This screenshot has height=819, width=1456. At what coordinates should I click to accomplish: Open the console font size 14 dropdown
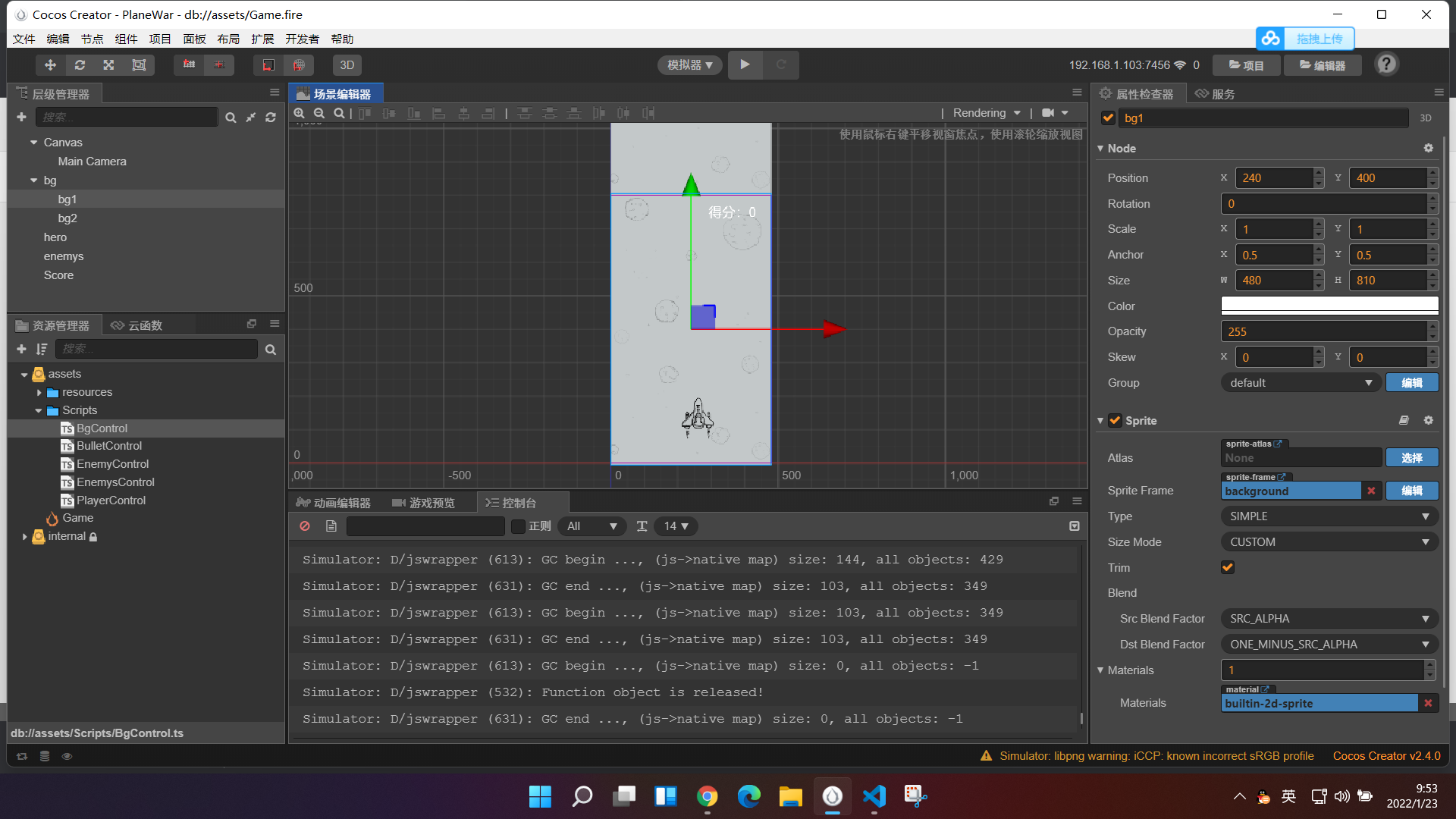coord(676,526)
